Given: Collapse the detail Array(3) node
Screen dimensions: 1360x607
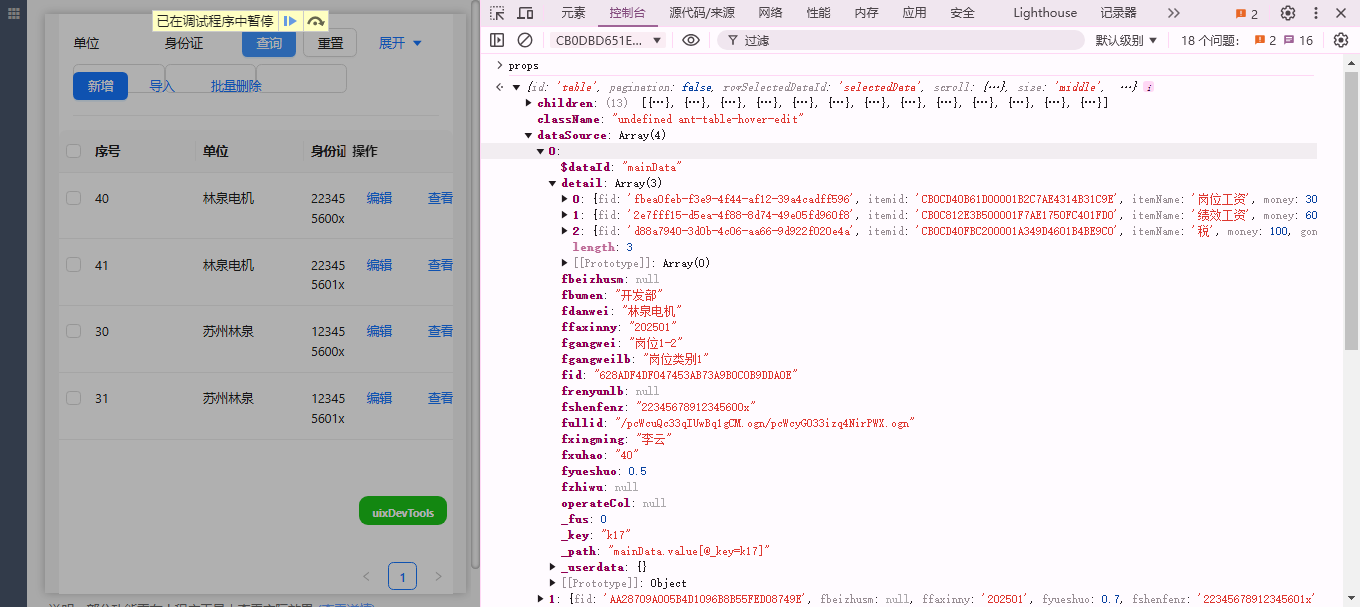Looking at the screenshot, I should click(x=553, y=183).
